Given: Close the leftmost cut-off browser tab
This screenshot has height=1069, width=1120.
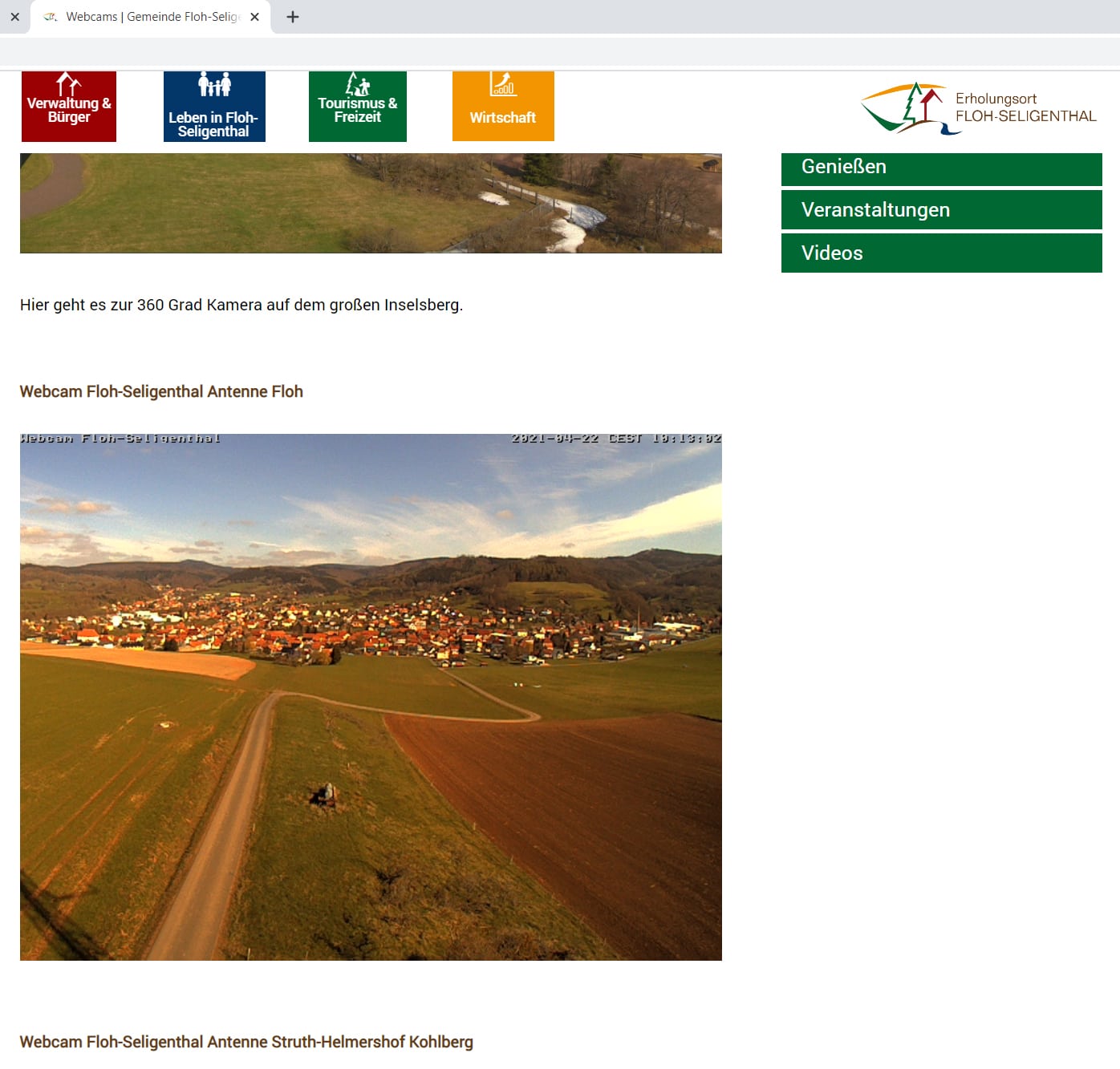Looking at the screenshot, I should [x=14, y=17].
